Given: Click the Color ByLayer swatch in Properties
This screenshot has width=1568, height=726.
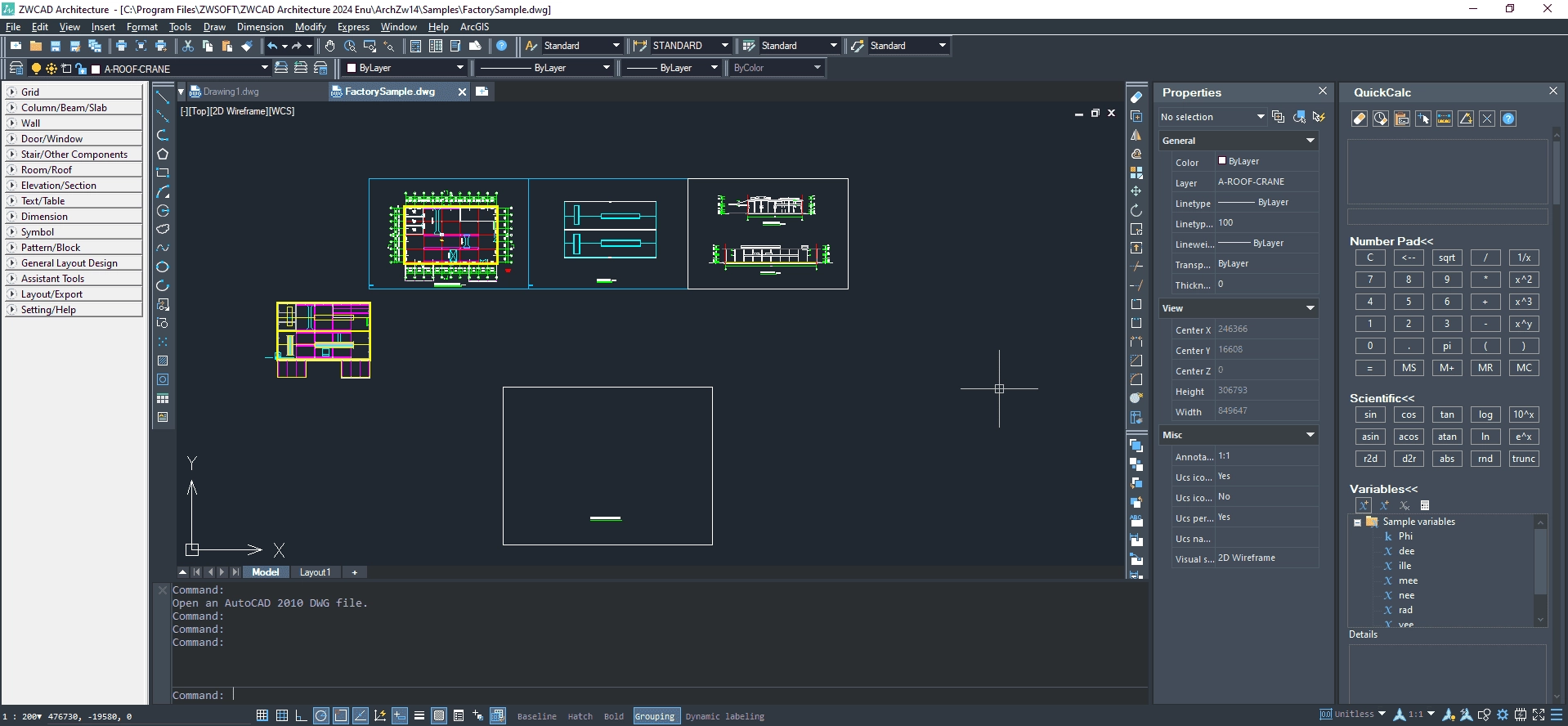Looking at the screenshot, I should (1222, 161).
